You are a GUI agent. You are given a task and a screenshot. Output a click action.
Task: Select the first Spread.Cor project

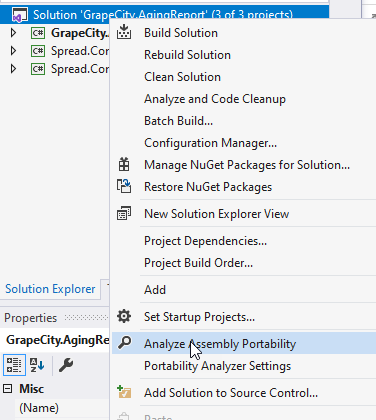(x=80, y=51)
